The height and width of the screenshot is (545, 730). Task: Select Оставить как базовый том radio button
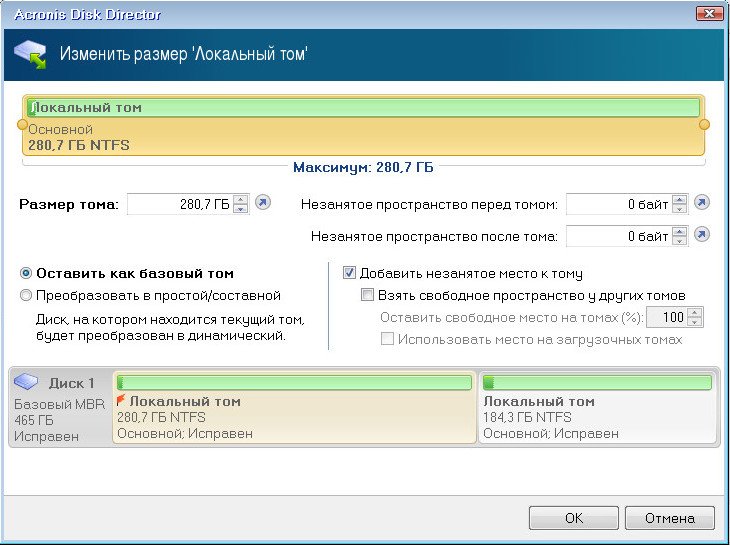26,273
